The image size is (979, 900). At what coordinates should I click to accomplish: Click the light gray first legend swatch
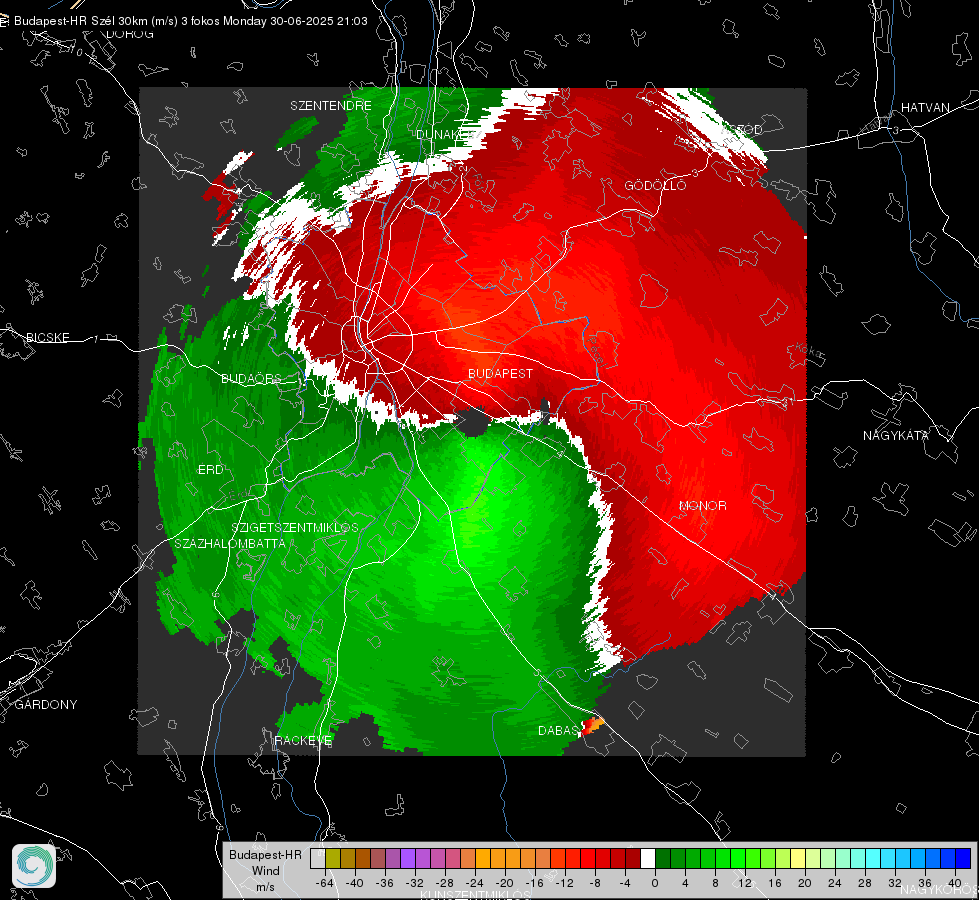point(318,858)
